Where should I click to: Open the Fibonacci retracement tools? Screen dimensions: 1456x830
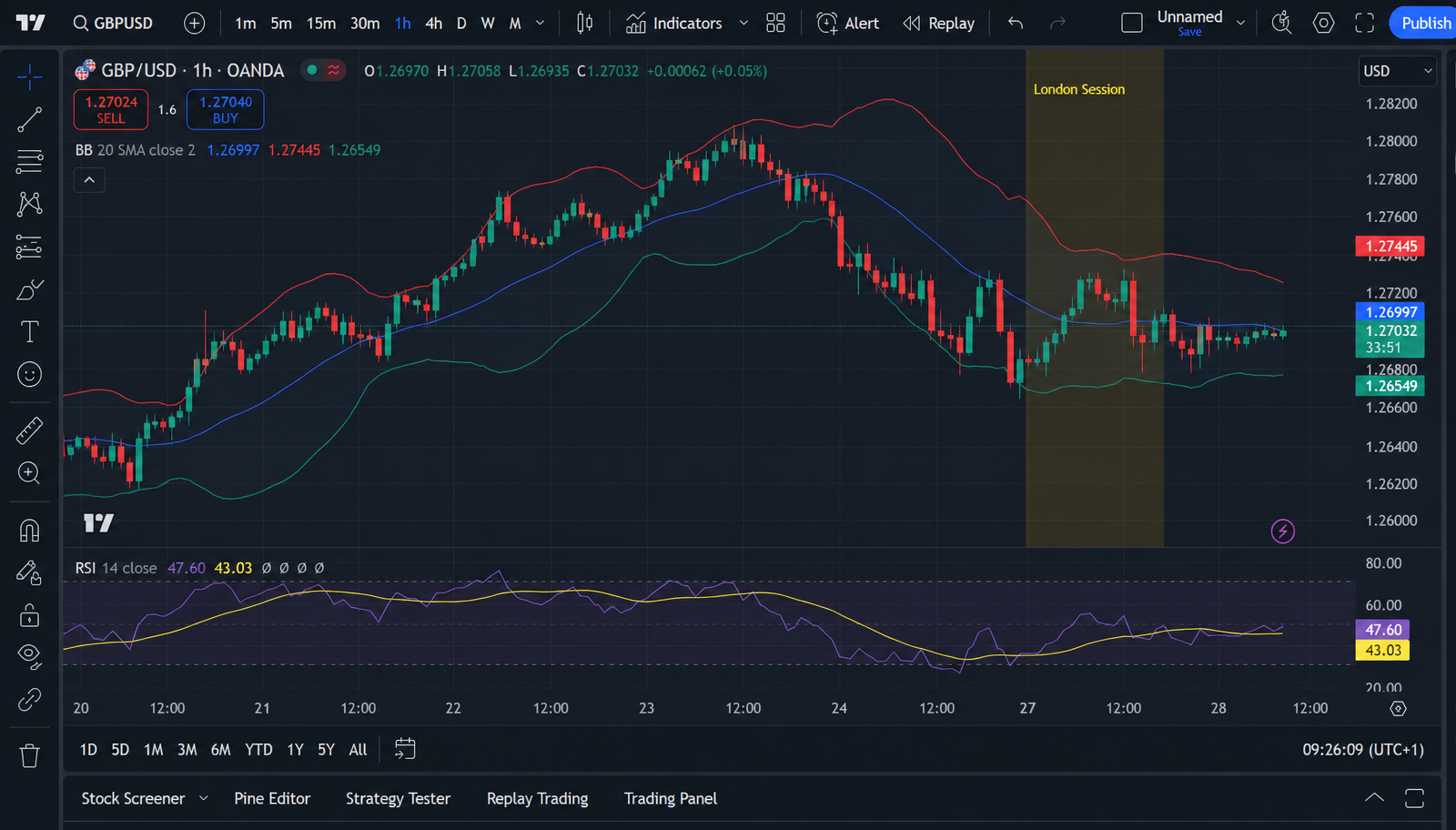(29, 162)
